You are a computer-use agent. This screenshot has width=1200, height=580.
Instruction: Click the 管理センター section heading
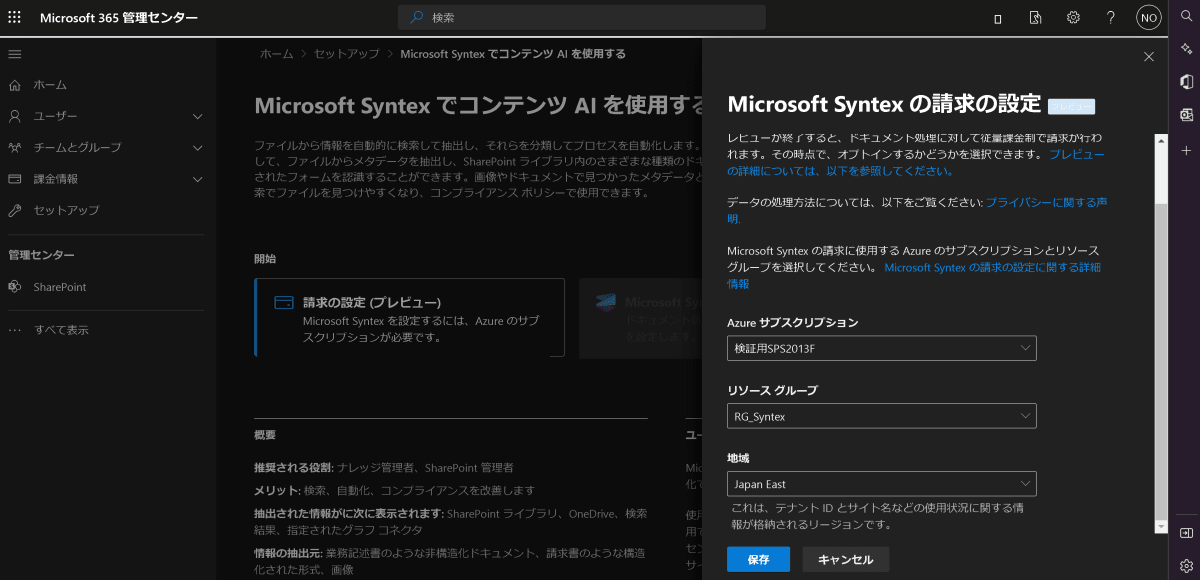pos(42,255)
